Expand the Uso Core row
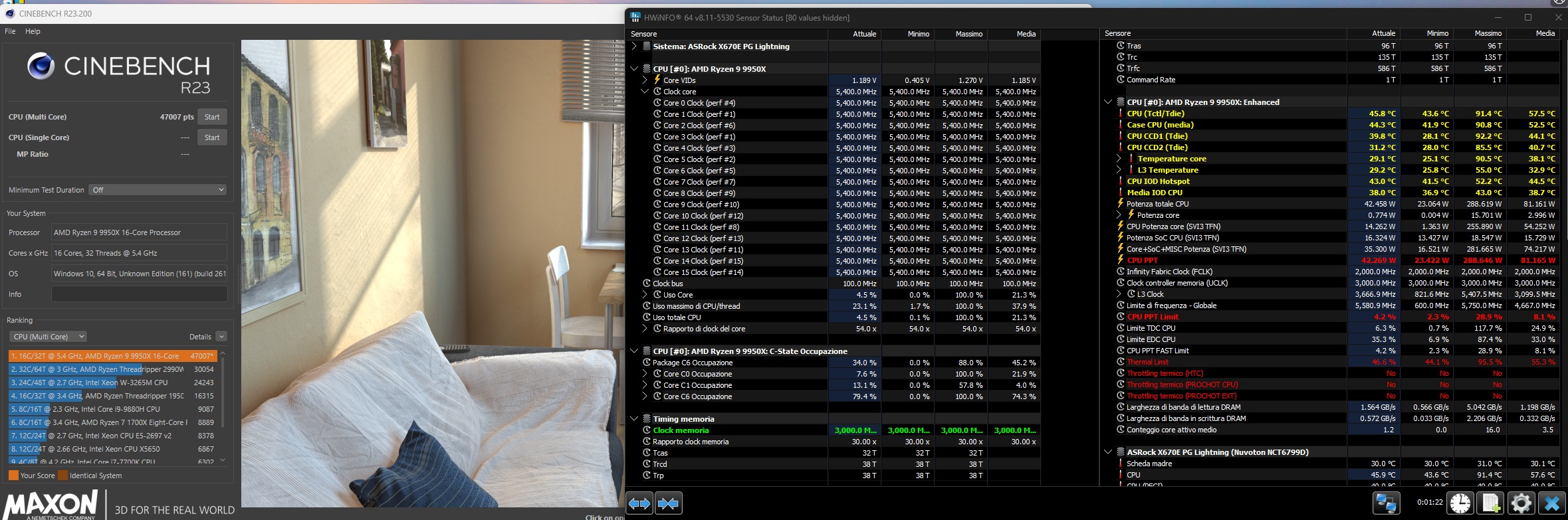 [x=645, y=294]
